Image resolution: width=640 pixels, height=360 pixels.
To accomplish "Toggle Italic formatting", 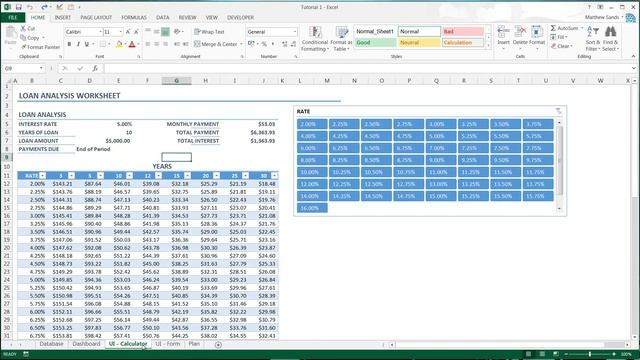I will (x=78, y=44).
